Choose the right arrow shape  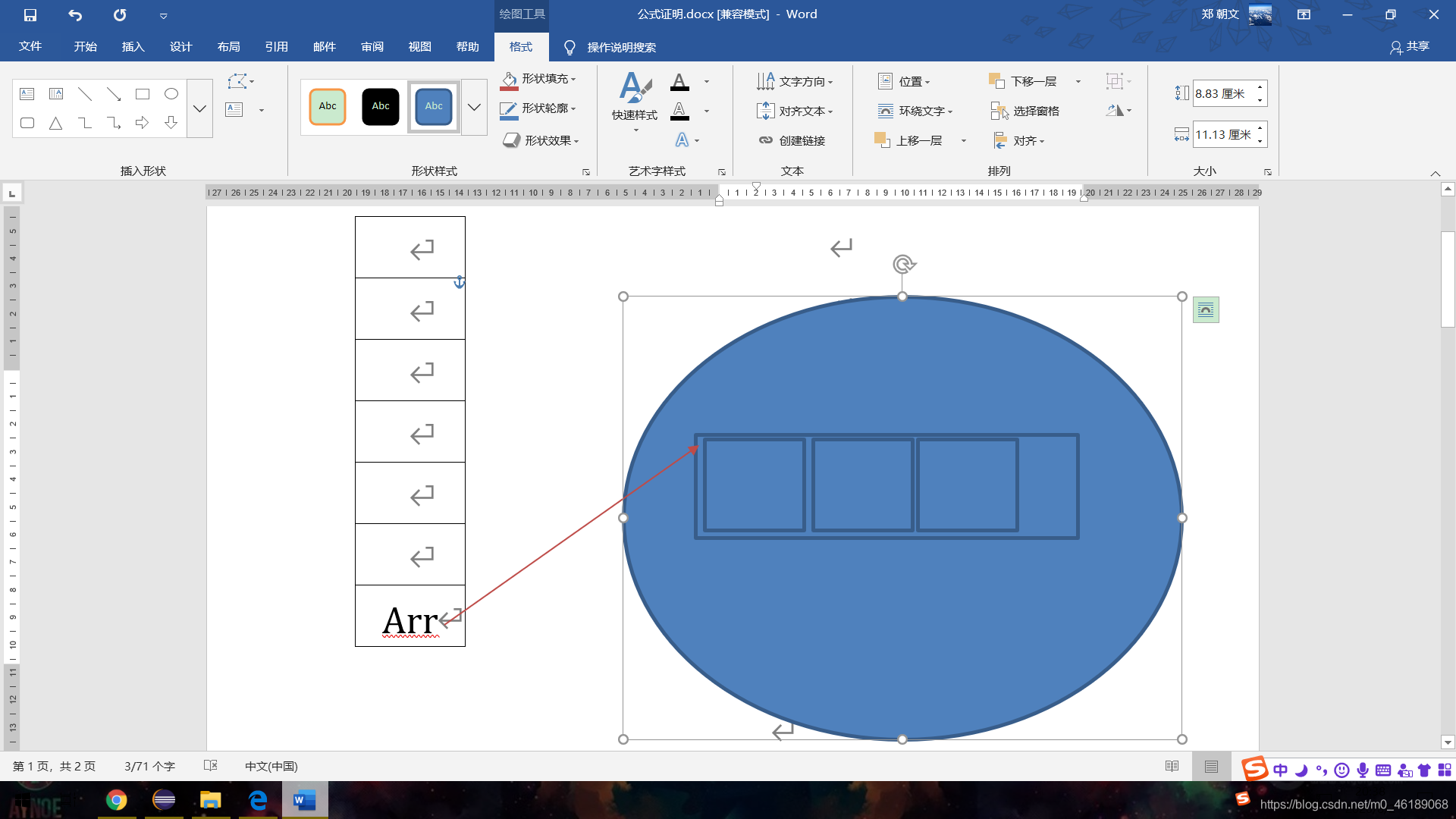coord(143,123)
